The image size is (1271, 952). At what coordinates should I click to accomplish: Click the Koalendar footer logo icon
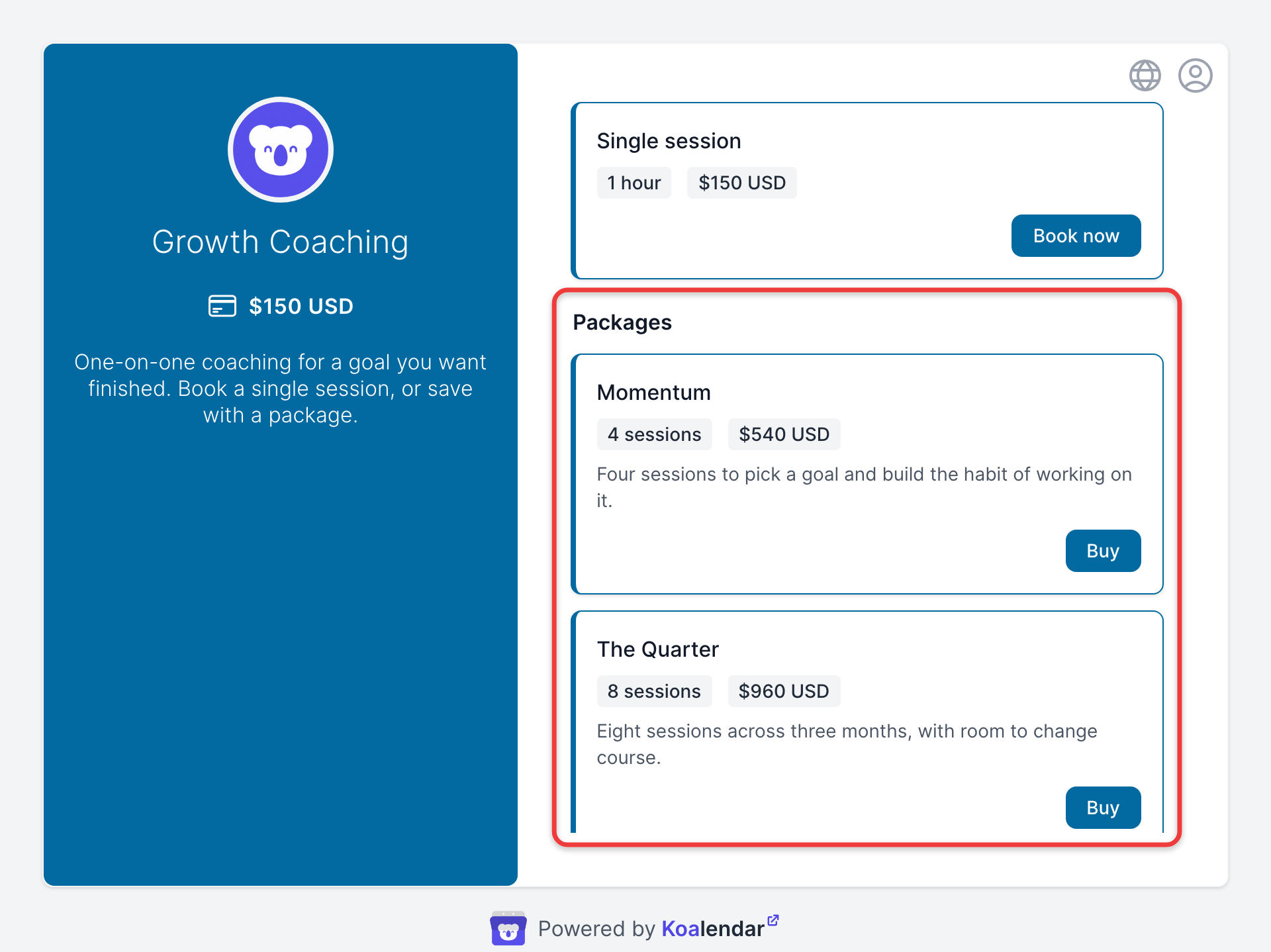pyautogui.click(x=508, y=928)
